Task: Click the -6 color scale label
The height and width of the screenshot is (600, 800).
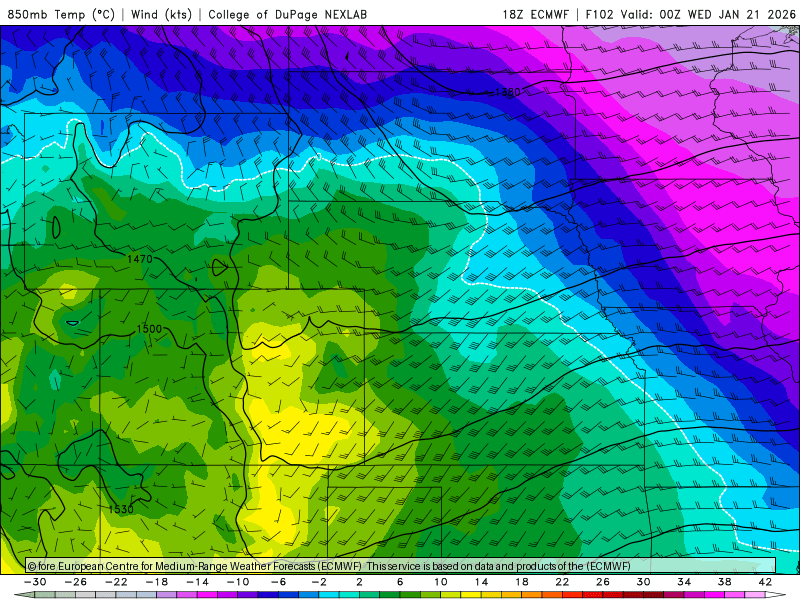Action: point(279,582)
